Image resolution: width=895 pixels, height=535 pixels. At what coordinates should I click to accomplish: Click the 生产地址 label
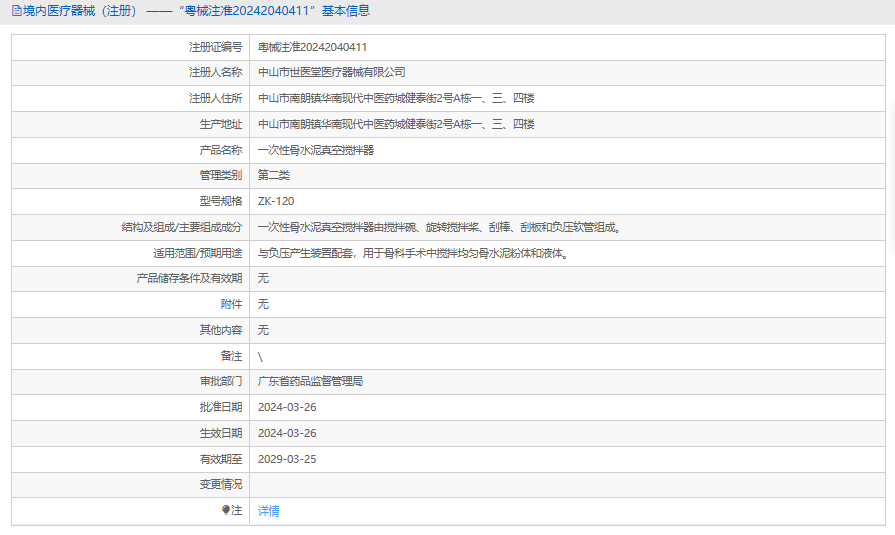tap(221, 124)
